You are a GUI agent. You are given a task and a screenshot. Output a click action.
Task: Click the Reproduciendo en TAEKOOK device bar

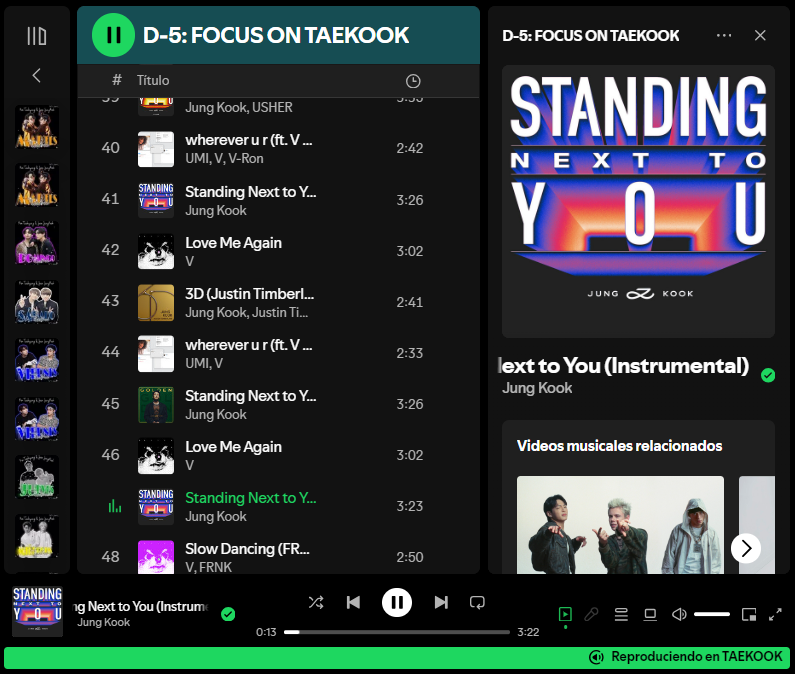(396, 657)
